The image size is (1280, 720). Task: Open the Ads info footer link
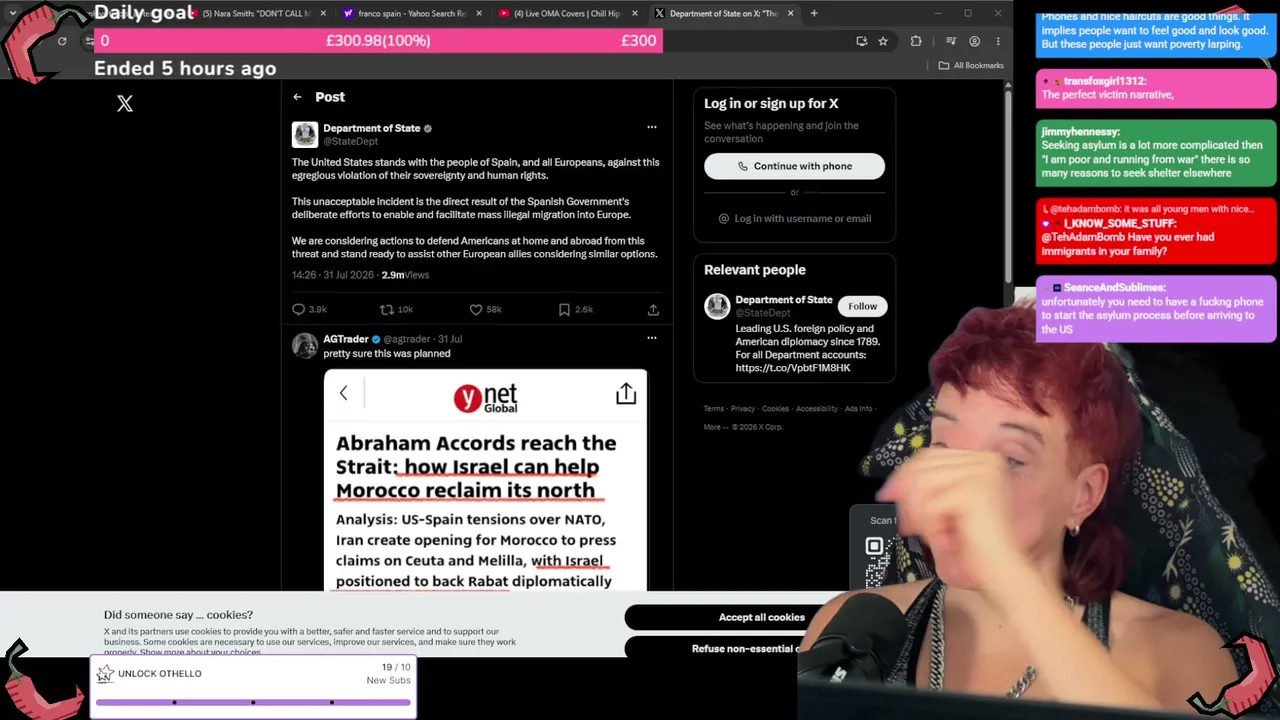(858, 409)
